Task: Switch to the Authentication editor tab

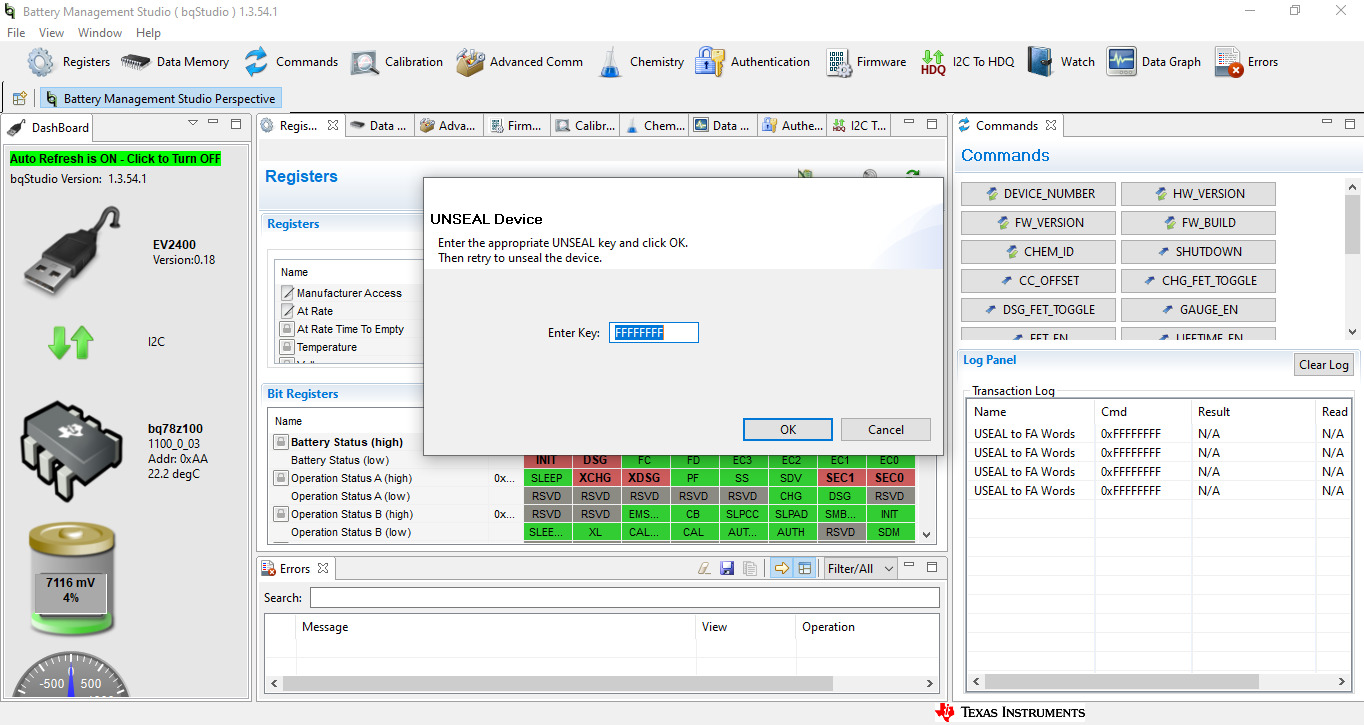Action: [x=793, y=125]
